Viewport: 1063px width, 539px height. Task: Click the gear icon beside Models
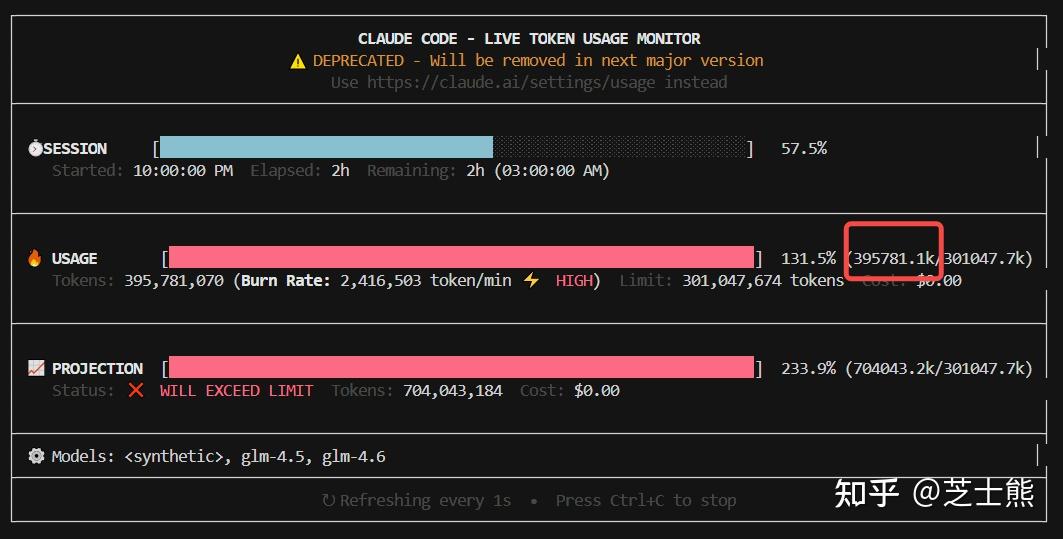point(36,457)
